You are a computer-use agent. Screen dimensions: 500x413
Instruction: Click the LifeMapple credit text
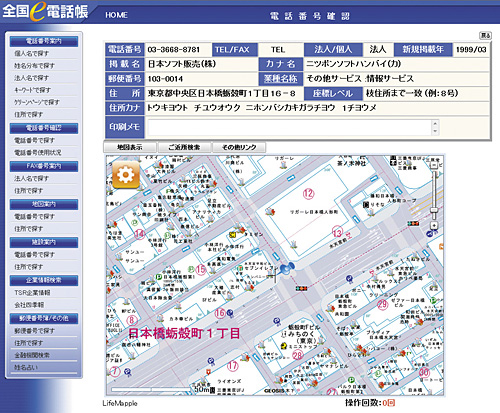click(120, 403)
